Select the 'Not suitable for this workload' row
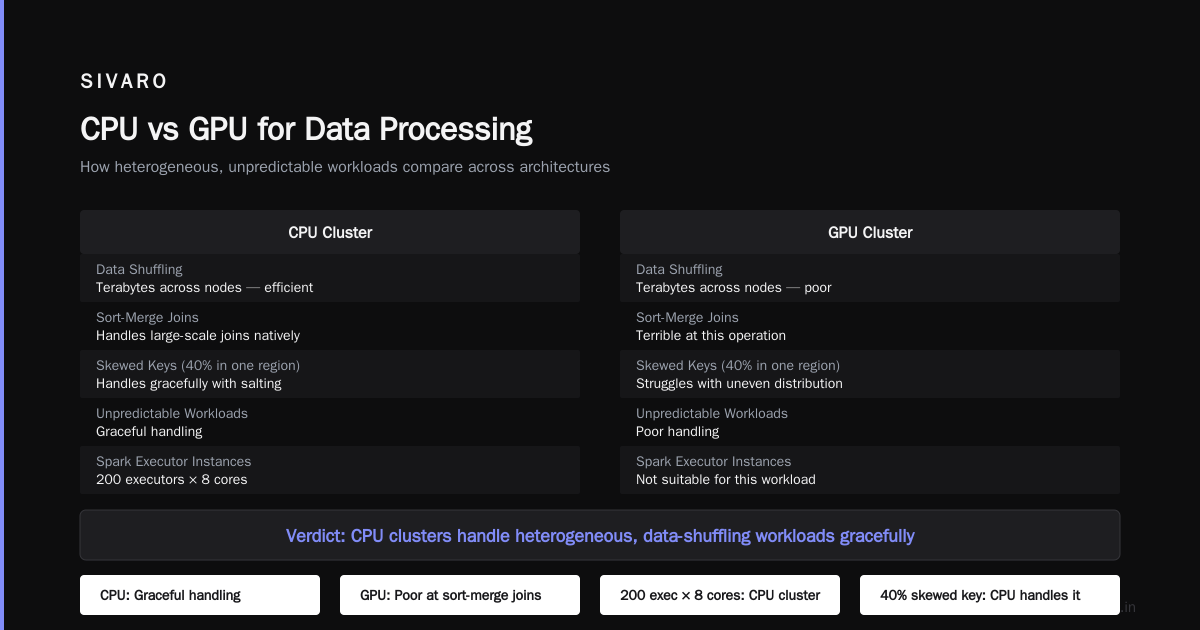This screenshot has width=1200, height=630. [x=870, y=470]
